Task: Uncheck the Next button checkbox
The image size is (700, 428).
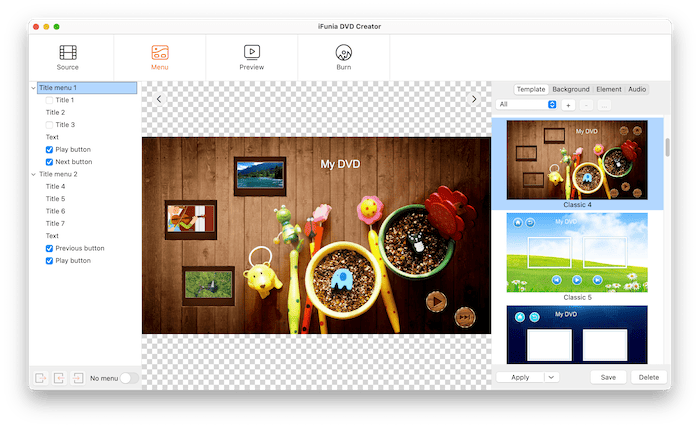Action: click(x=50, y=161)
